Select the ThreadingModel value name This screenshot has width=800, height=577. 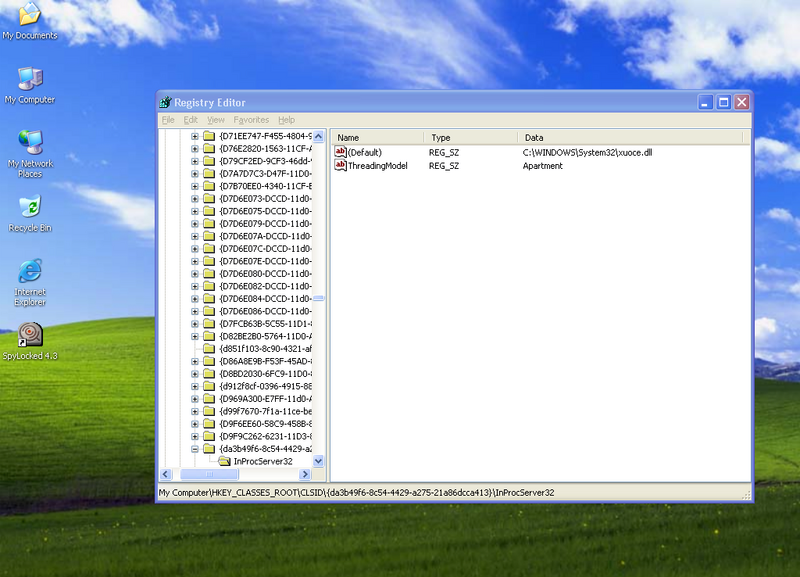pos(378,165)
